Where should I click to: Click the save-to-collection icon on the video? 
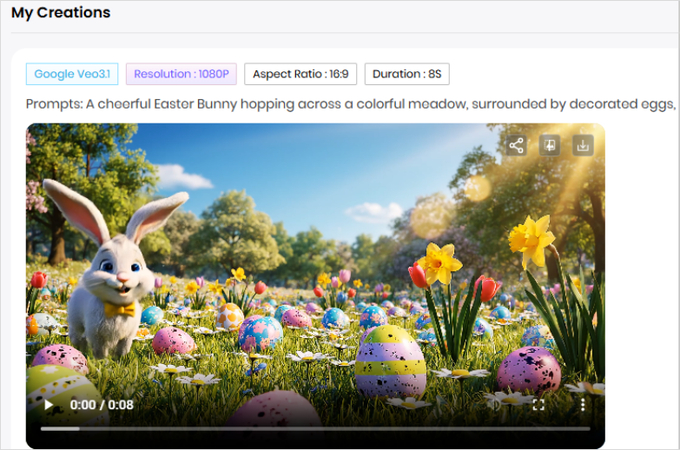(x=549, y=145)
